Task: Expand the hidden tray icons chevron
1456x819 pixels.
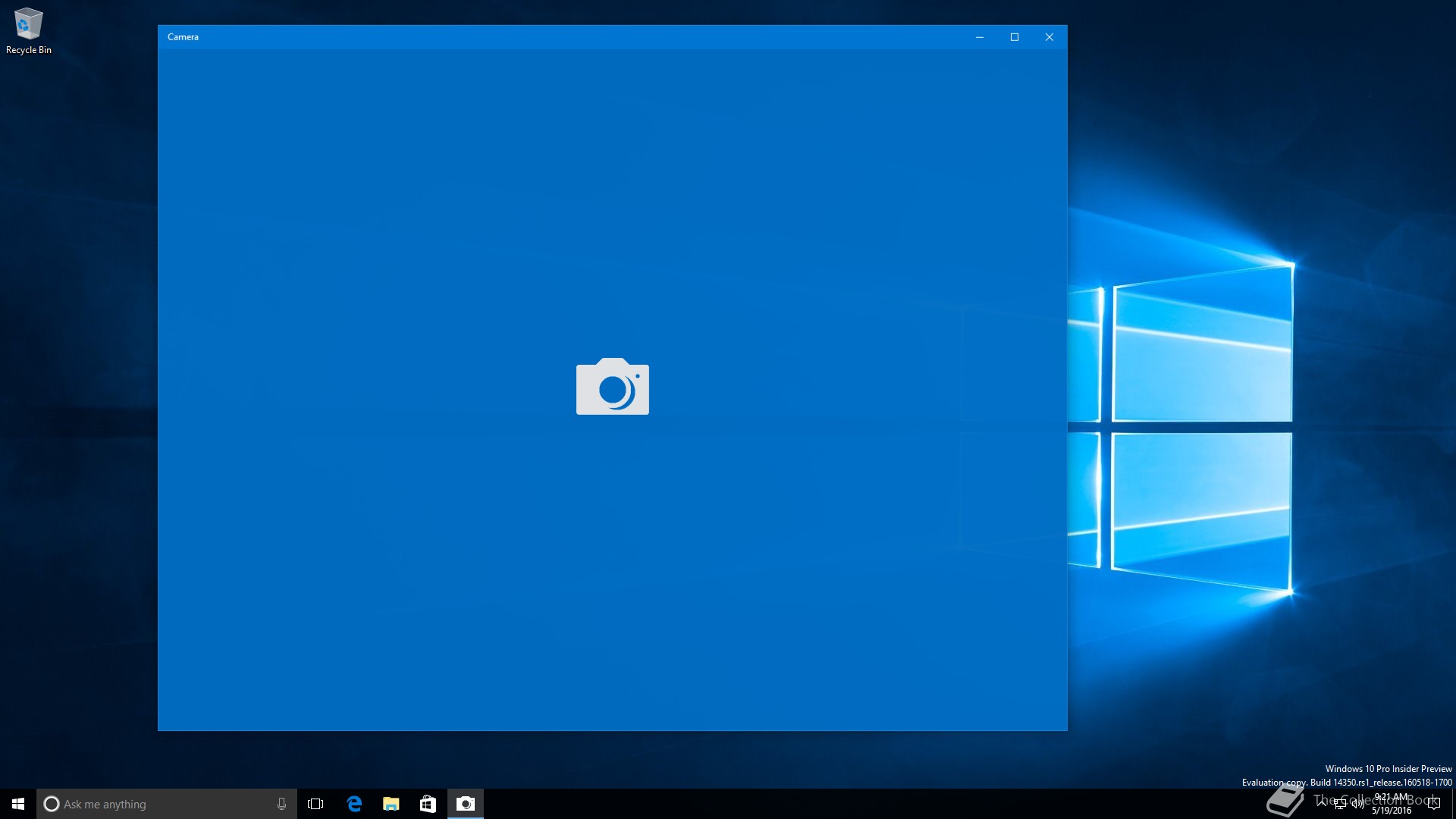Action: pyautogui.click(x=1322, y=802)
